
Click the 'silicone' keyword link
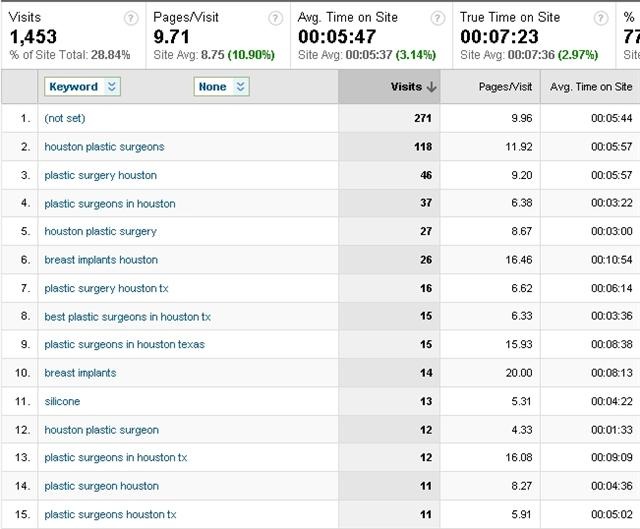[62, 401]
